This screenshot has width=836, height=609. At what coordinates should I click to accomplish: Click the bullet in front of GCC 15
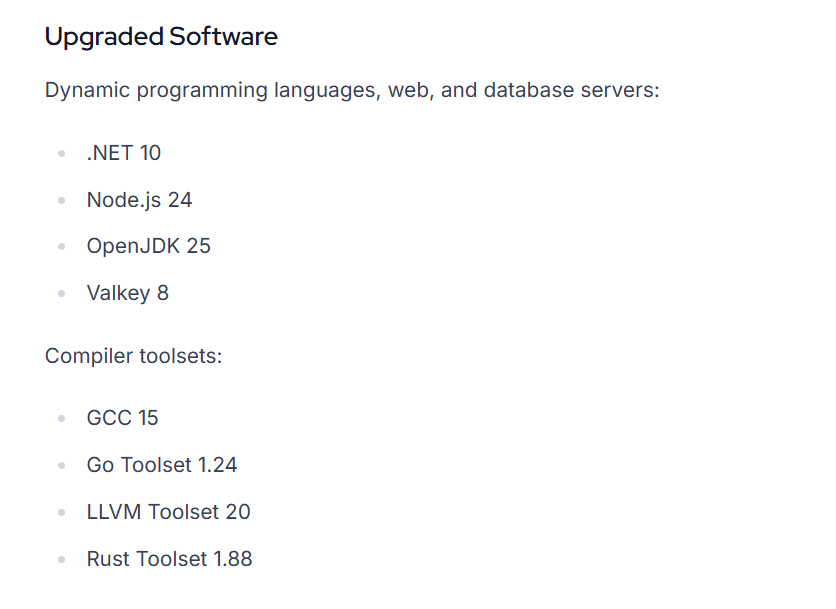click(62, 419)
